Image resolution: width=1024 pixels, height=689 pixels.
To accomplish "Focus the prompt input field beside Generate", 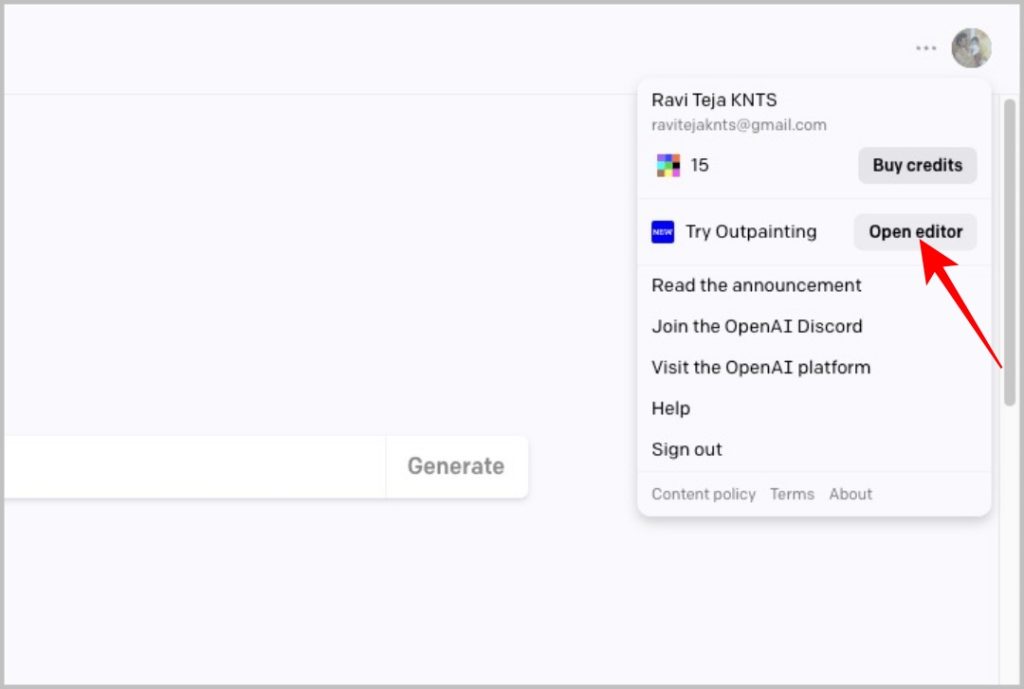I will tap(195, 466).
